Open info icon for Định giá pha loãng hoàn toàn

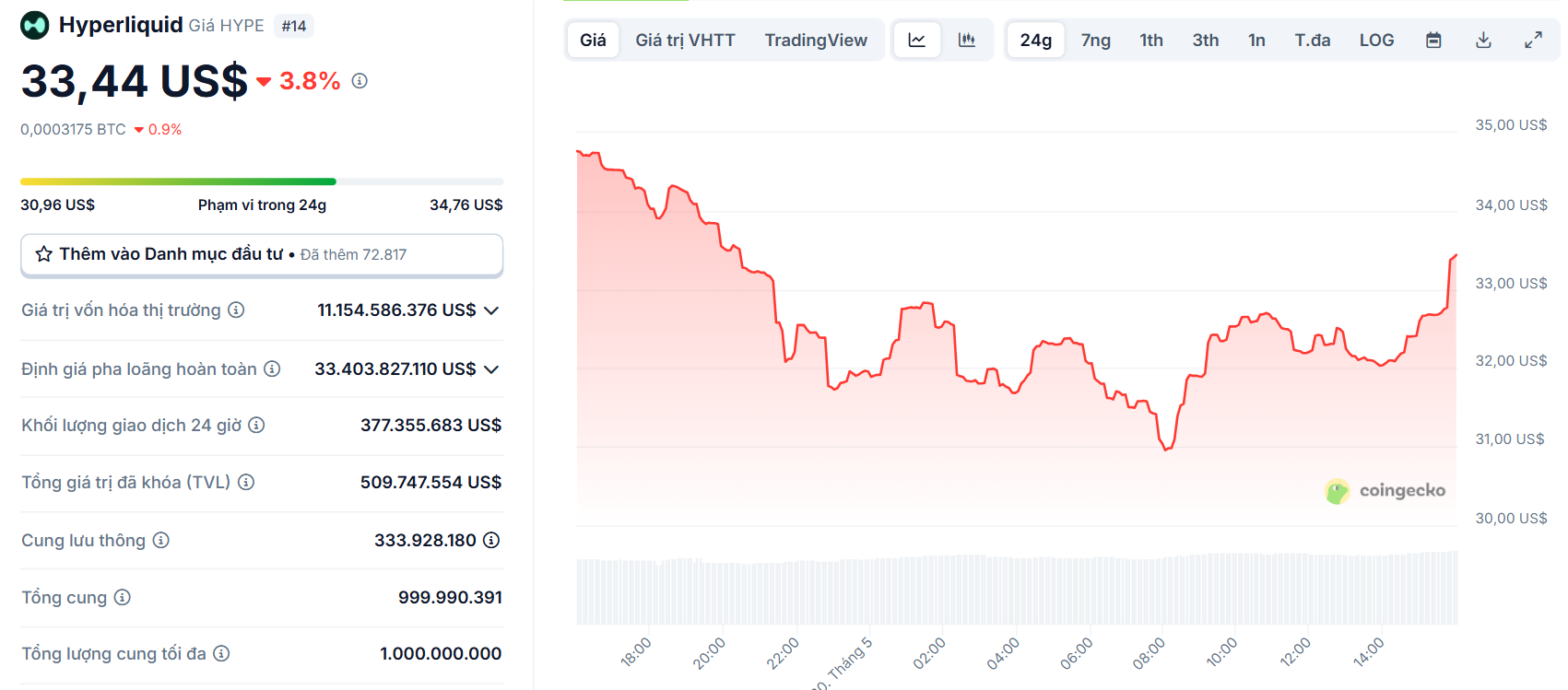pyautogui.click(x=272, y=368)
